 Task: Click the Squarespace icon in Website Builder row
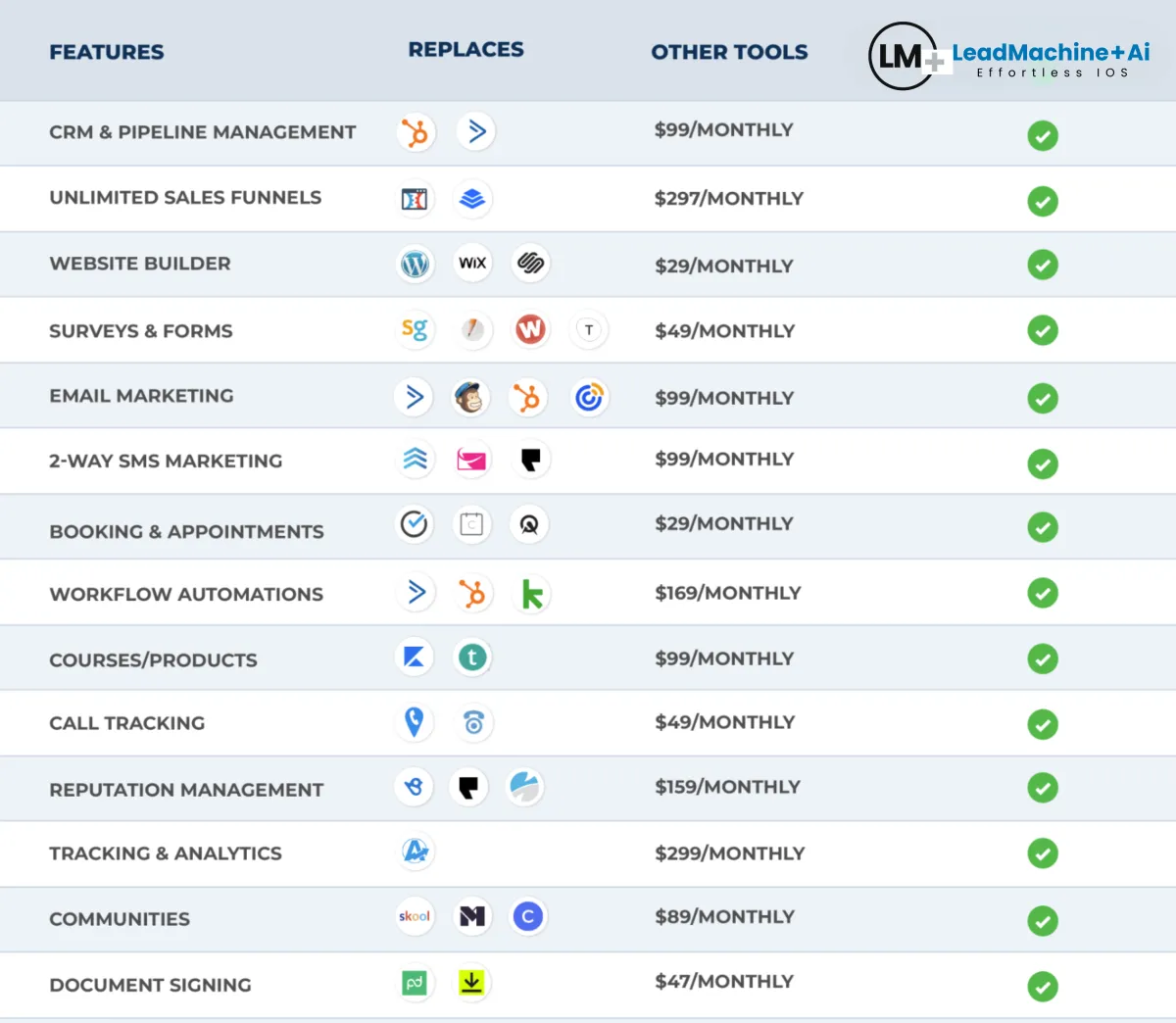[x=530, y=263]
